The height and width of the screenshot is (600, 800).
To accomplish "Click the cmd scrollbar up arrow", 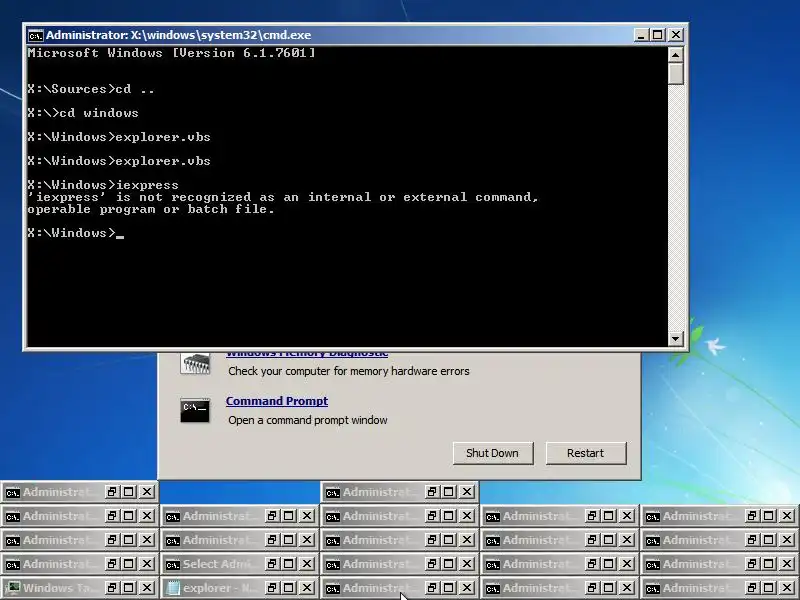I will [676, 55].
